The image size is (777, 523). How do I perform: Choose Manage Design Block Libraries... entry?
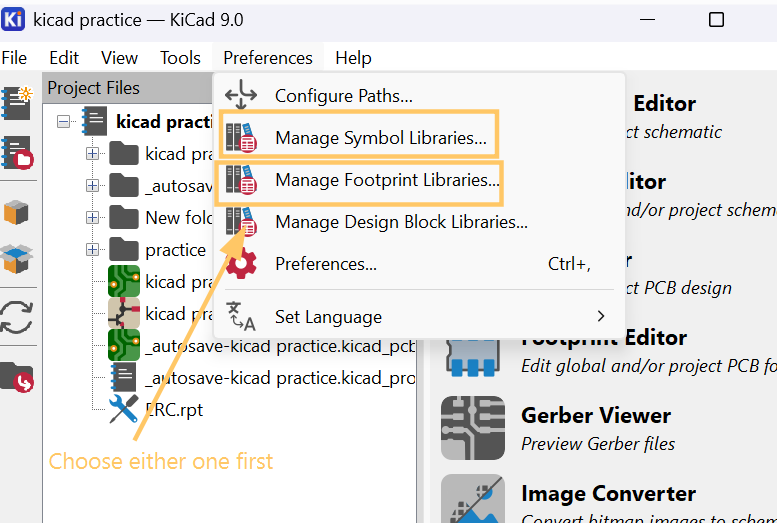click(419, 222)
